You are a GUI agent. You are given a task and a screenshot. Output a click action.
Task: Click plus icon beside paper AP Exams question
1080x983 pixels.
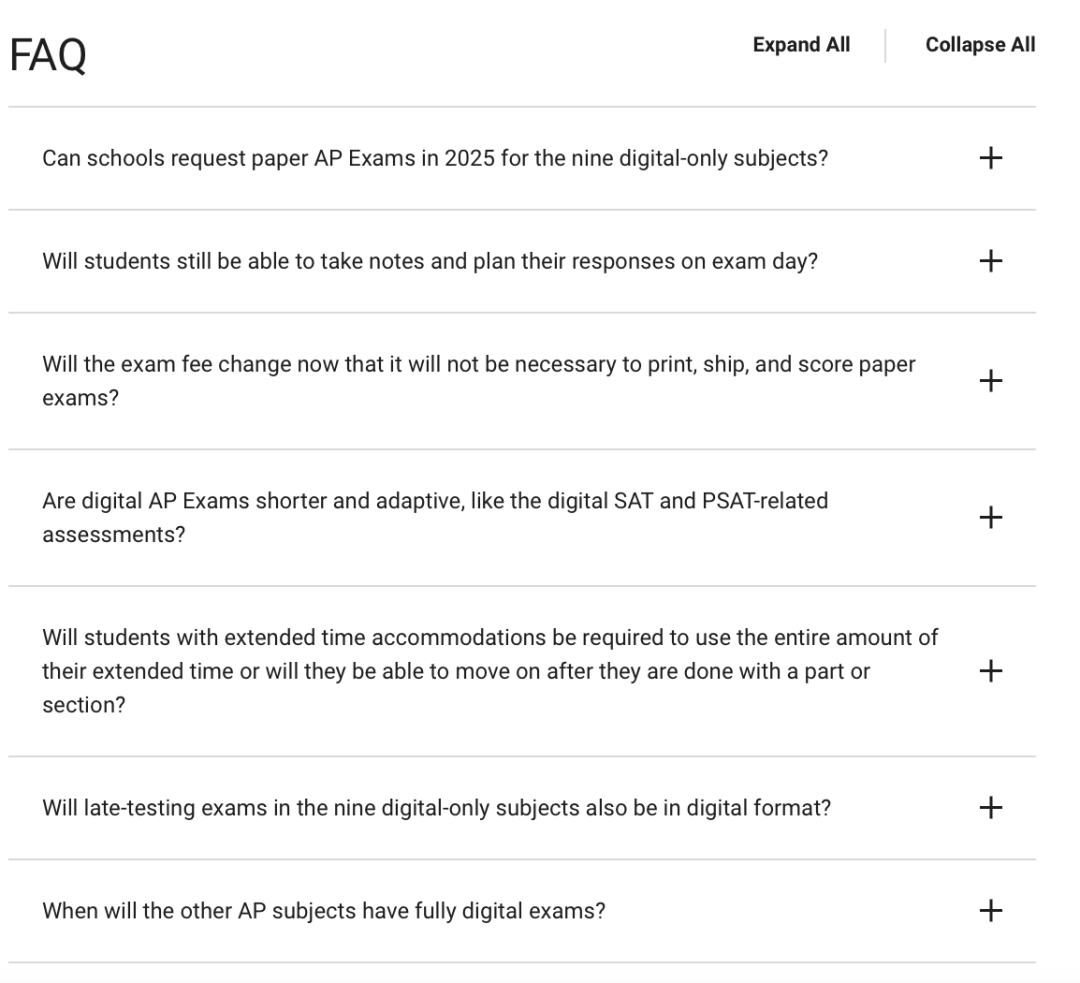(990, 158)
